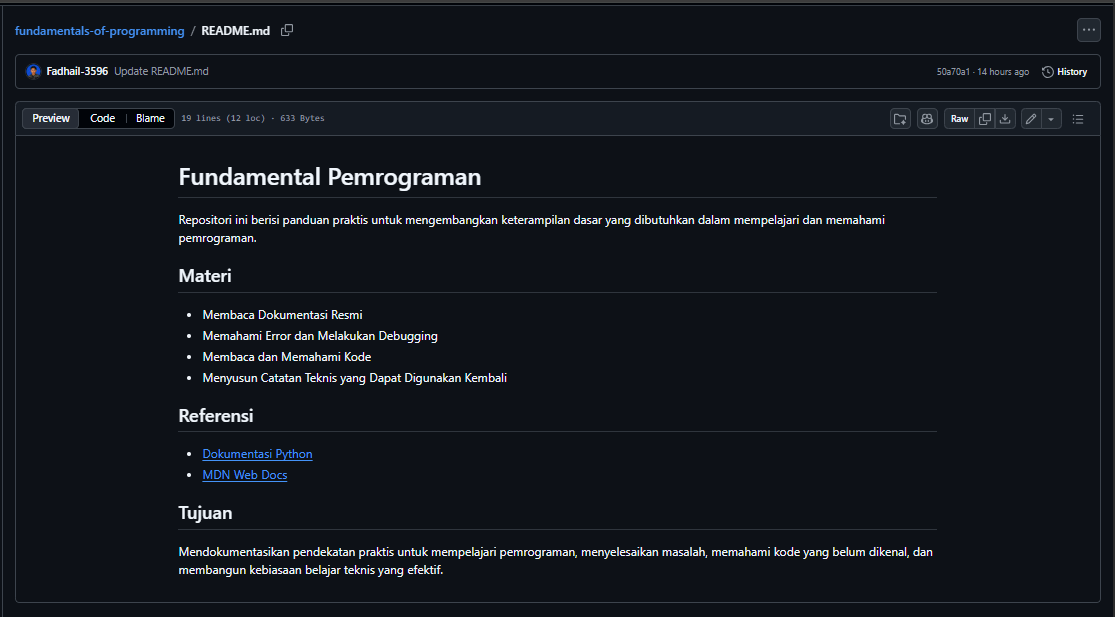This screenshot has width=1115, height=617.
Task: Open the more file actions menu
Action: (1089, 30)
